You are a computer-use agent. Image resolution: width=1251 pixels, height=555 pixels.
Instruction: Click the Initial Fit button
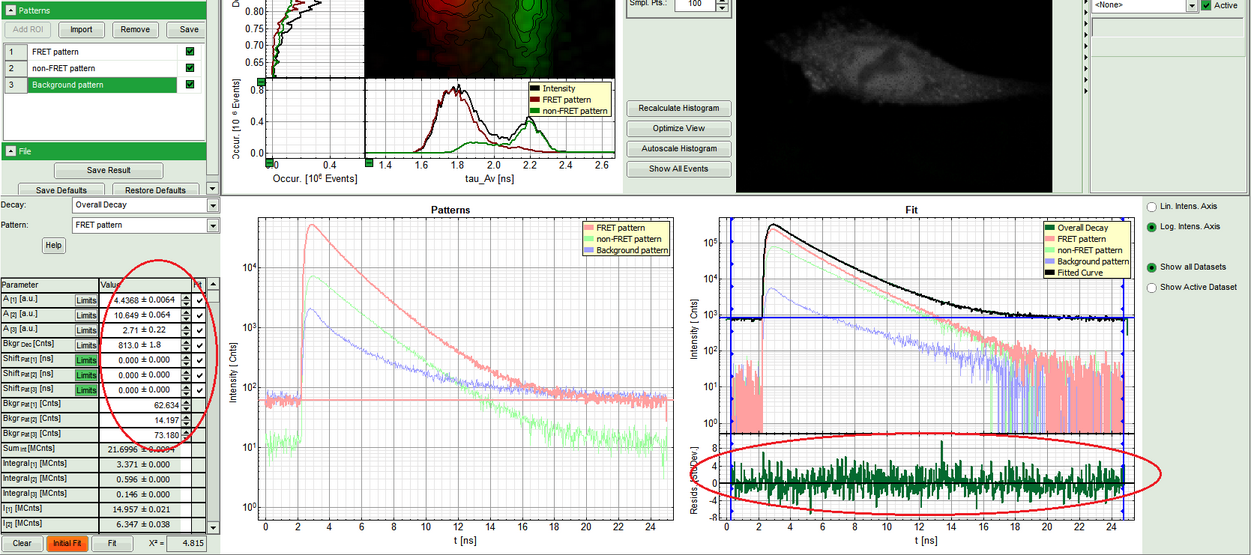[67, 543]
